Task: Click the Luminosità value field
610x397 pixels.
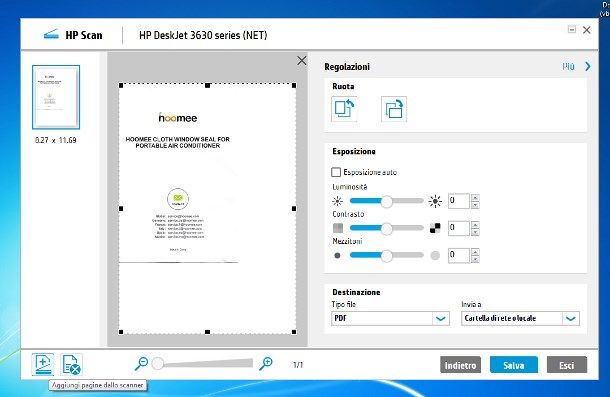Action: pyautogui.click(x=459, y=201)
